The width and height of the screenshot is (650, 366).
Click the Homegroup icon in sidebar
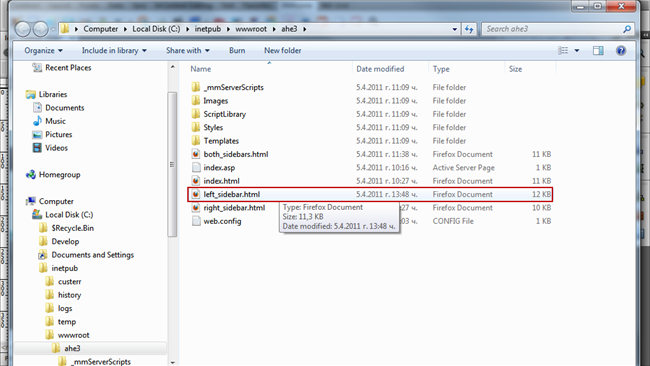(x=31, y=175)
